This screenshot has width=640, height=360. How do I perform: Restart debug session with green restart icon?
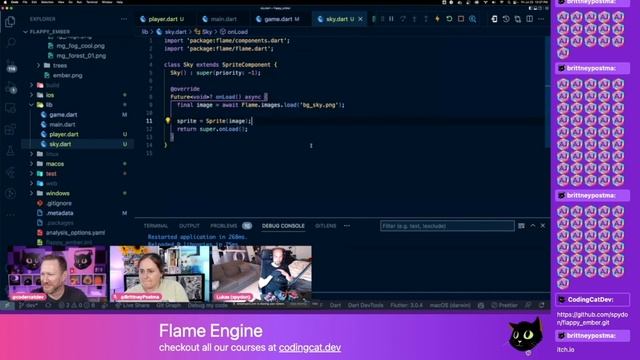(449, 19)
